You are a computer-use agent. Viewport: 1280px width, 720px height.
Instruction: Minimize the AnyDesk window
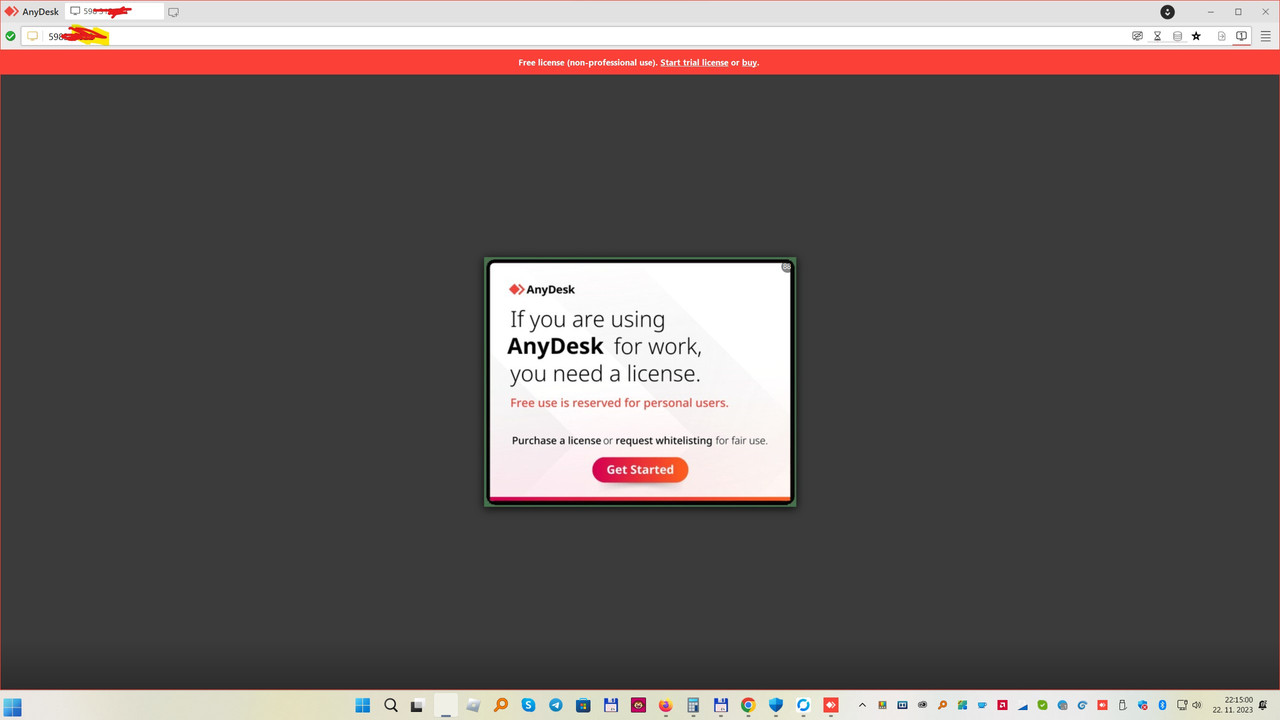(x=1211, y=12)
